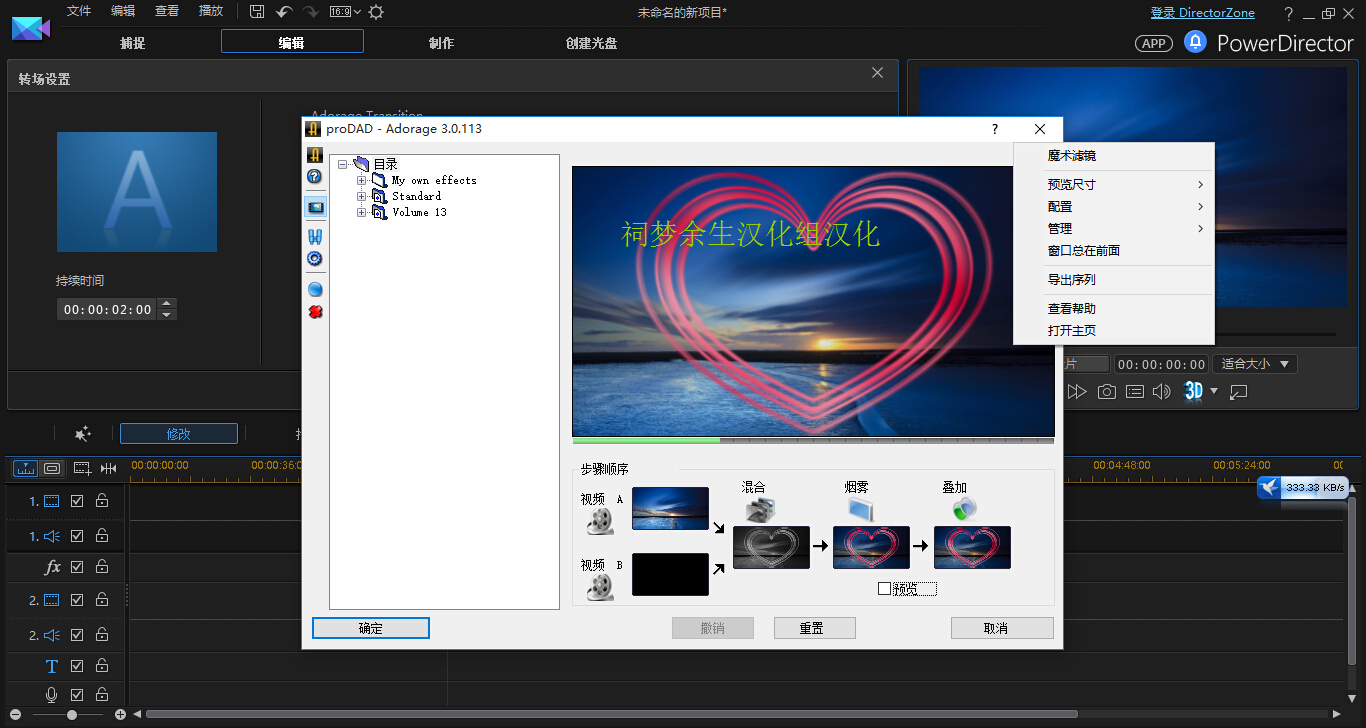
Task: Open the 3D options dropdown arrow
Action: pos(1214,391)
